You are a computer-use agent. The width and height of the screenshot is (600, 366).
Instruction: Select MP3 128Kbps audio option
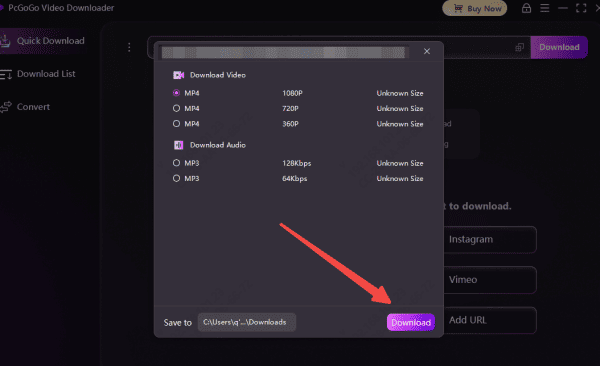pos(176,163)
